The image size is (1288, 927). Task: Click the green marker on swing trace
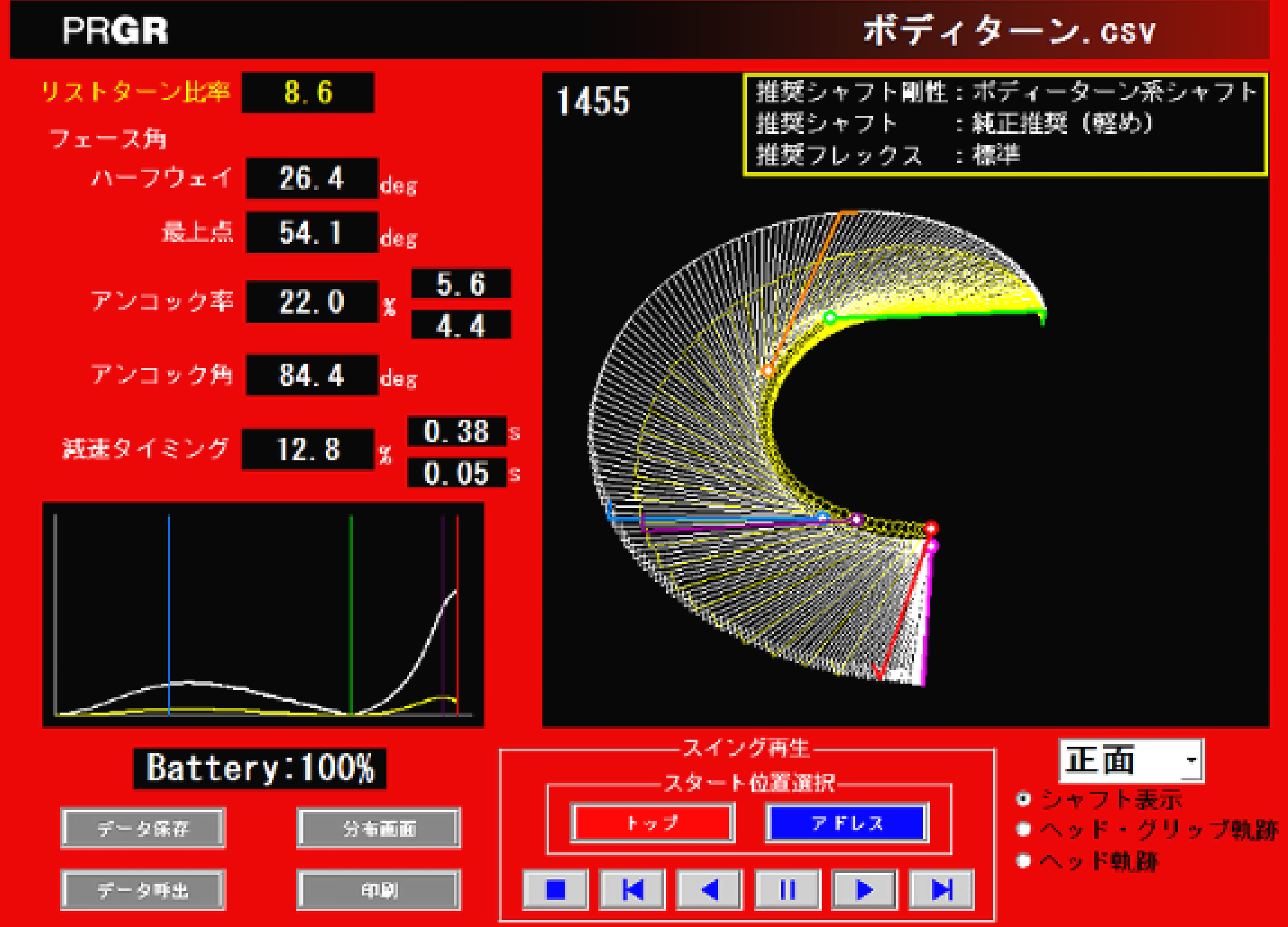[830, 317]
